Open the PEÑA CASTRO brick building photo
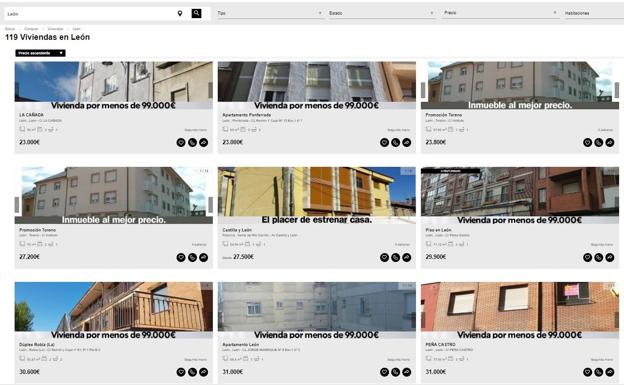The width and height of the screenshot is (624, 385). 520,307
